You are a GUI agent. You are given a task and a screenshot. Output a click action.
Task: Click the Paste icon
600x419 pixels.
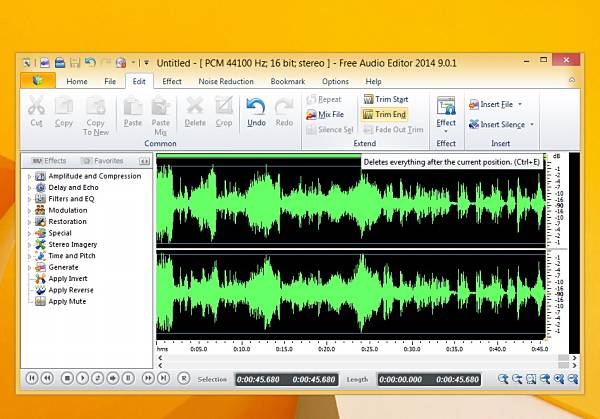[133, 106]
